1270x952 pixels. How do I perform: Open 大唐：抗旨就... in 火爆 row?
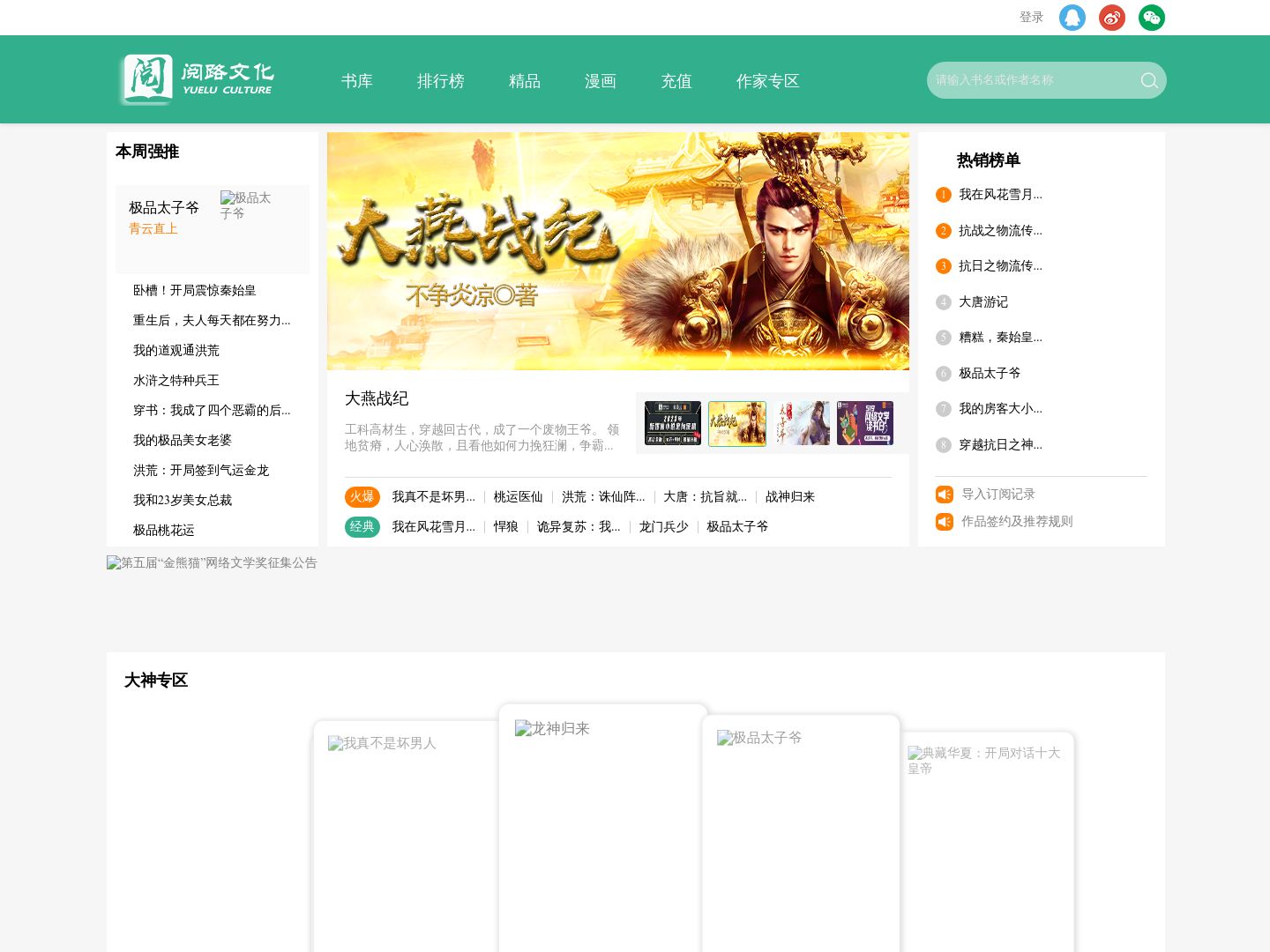(706, 497)
